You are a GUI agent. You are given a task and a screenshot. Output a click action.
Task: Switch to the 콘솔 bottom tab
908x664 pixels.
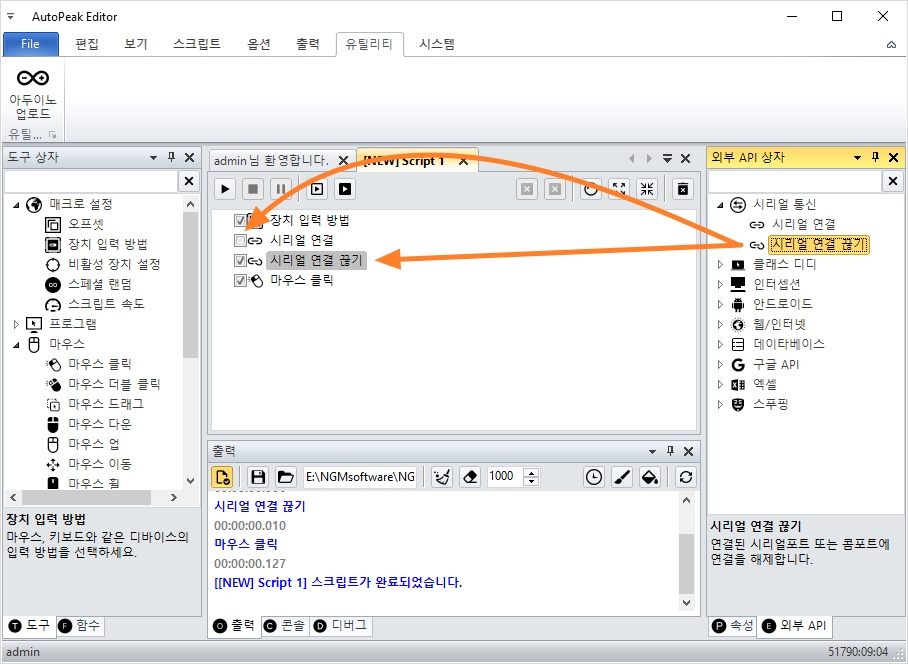[285, 625]
